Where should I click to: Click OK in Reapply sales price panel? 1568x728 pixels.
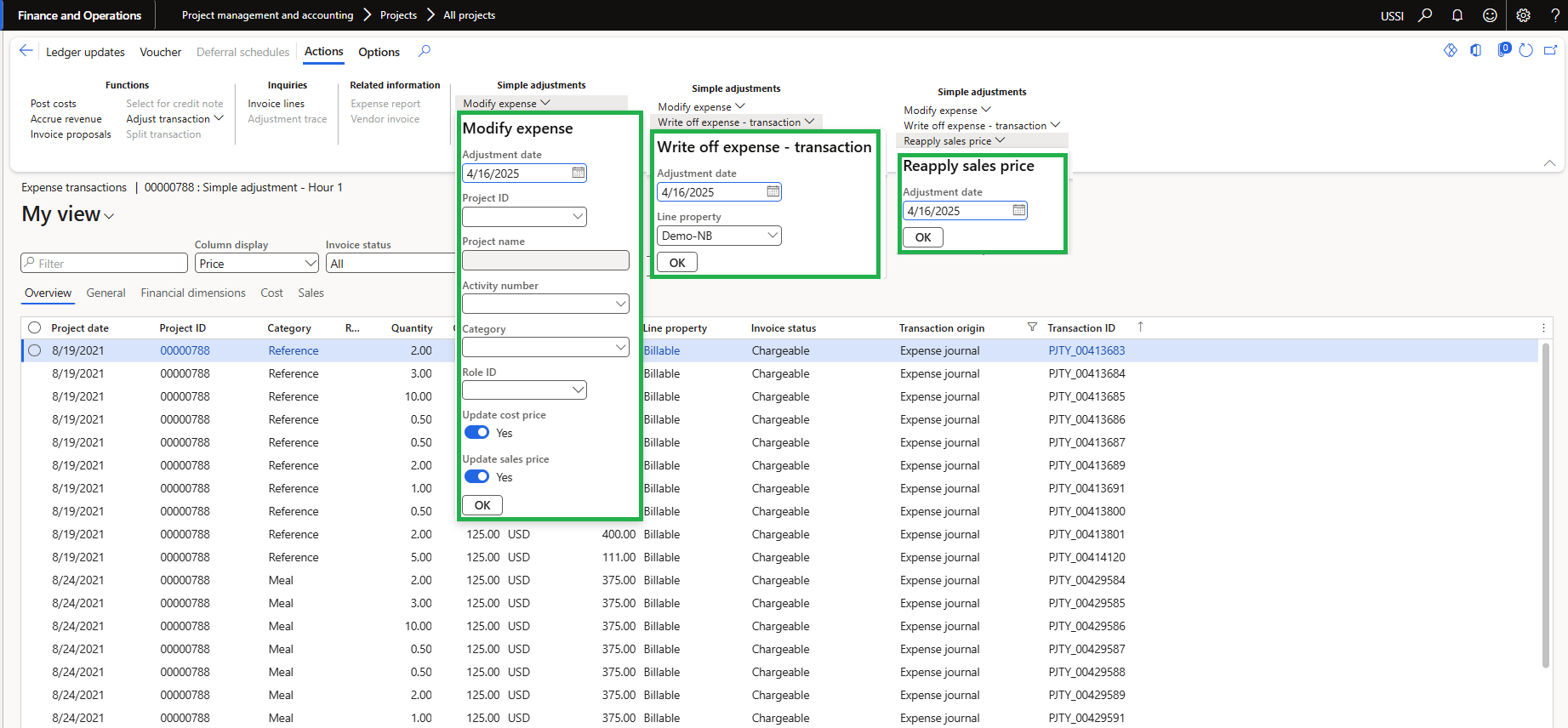pyautogui.click(x=923, y=237)
